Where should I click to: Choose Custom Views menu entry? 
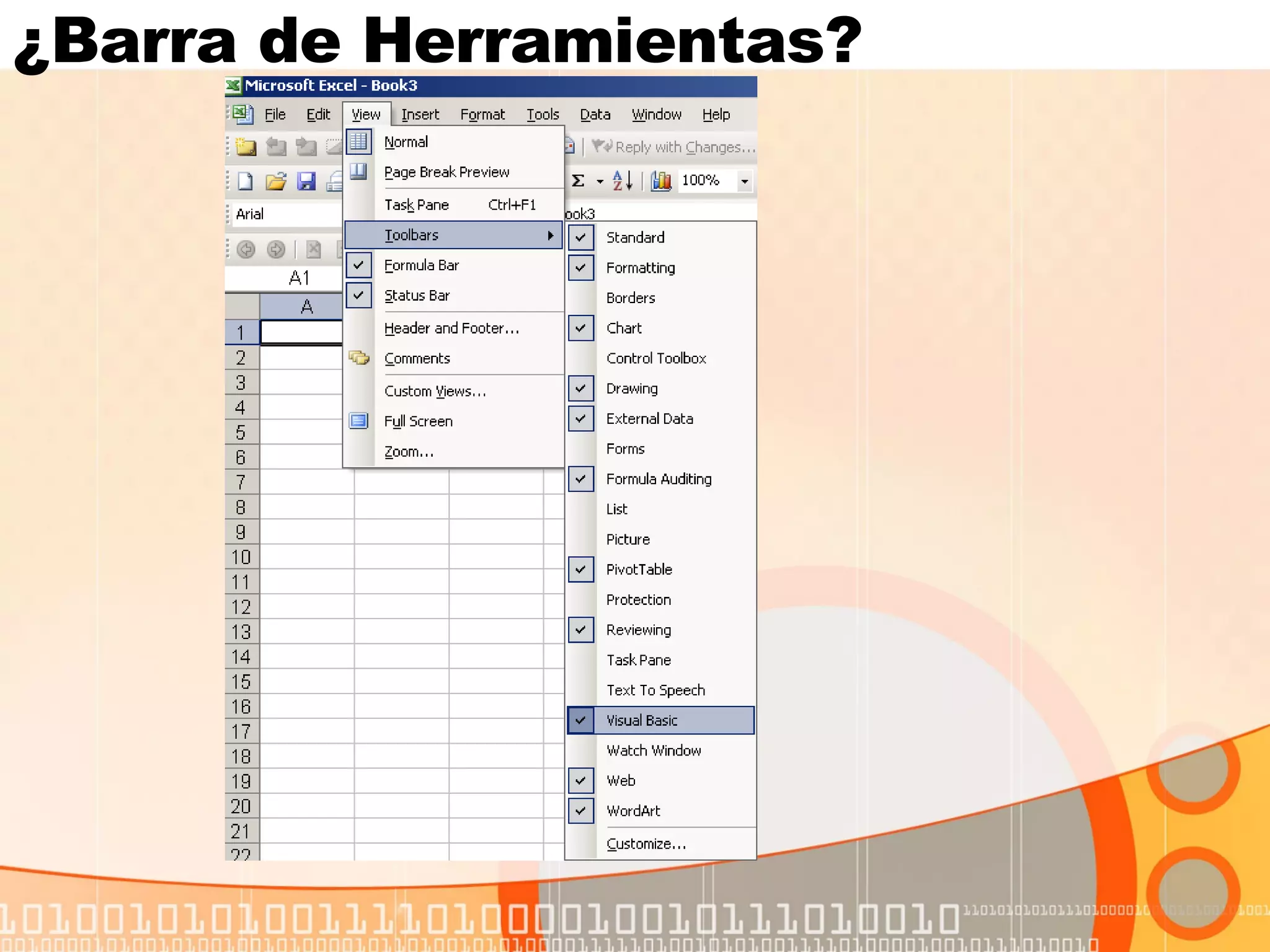[x=454, y=391]
